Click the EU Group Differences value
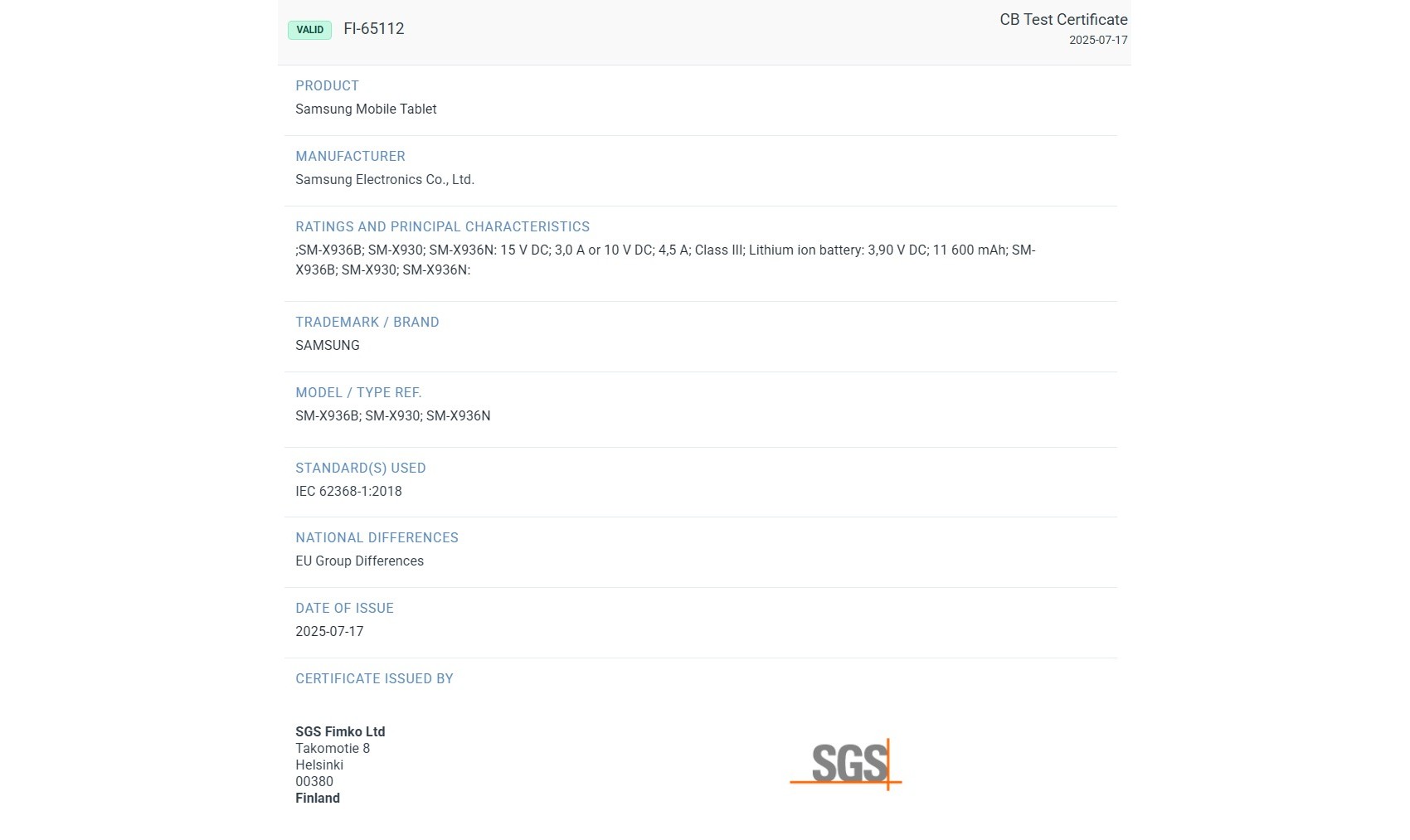Viewport: 1410px width, 840px height. tap(359, 561)
